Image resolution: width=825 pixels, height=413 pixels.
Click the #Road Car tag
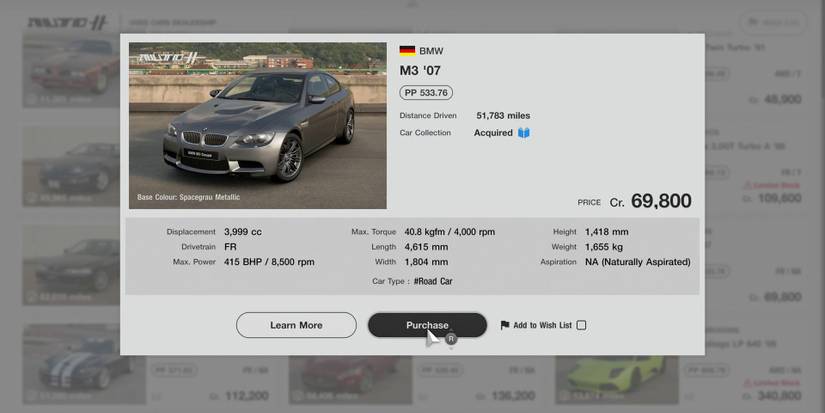pos(433,281)
